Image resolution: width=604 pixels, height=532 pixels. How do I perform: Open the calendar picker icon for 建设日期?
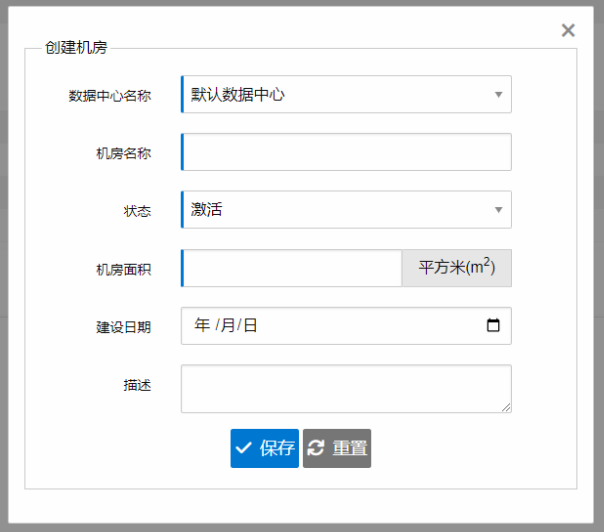pyautogui.click(x=493, y=325)
